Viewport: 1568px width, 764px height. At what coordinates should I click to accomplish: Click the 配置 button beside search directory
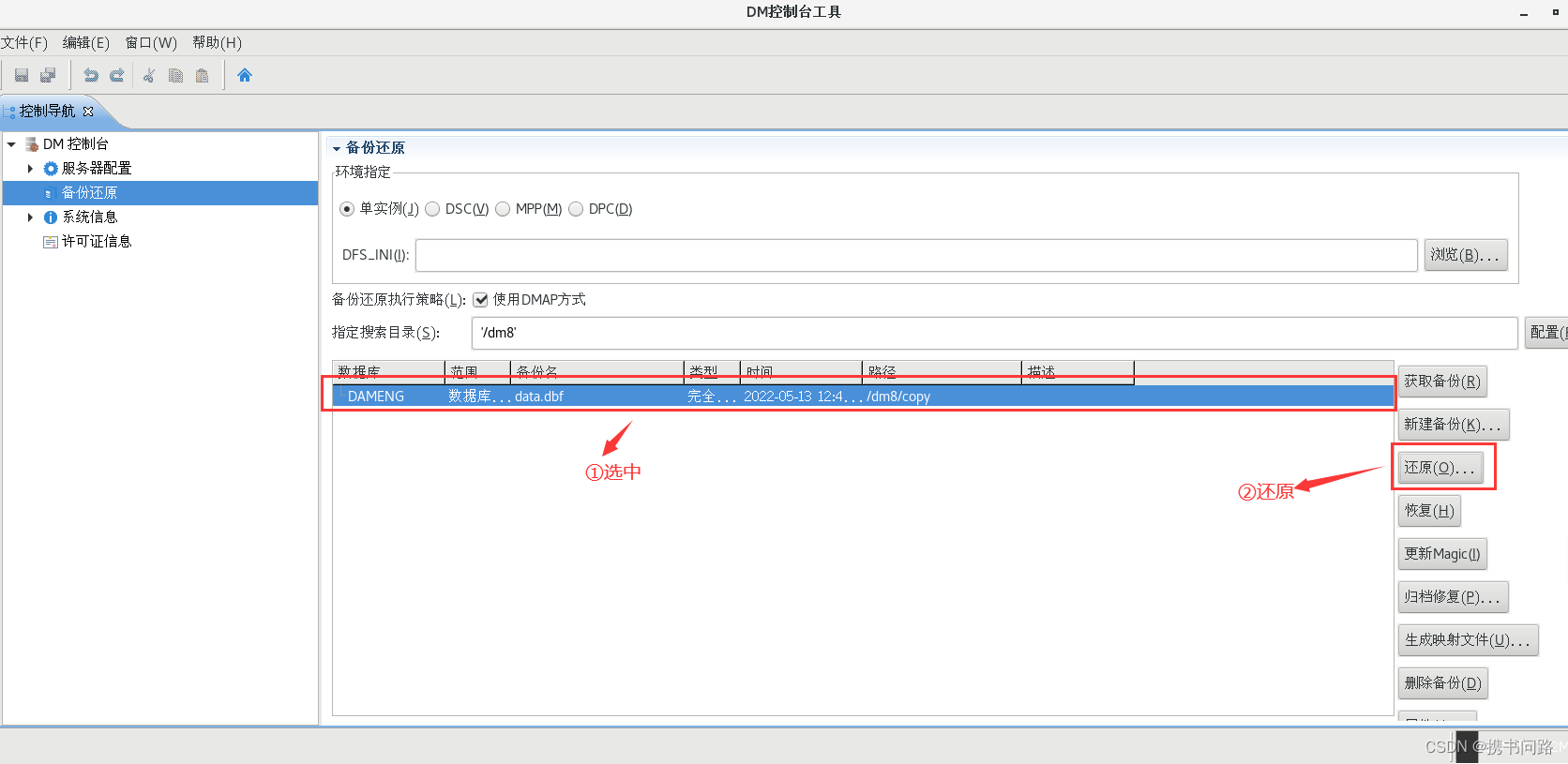coord(1546,333)
